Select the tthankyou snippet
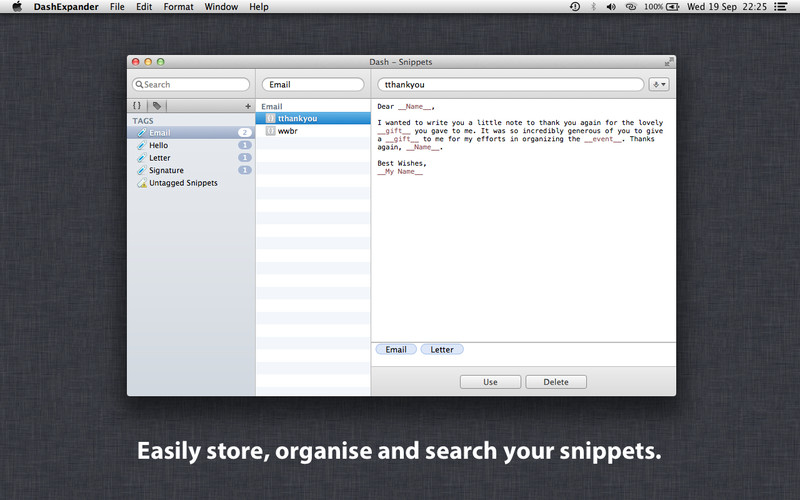 click(x=313, y=118)
